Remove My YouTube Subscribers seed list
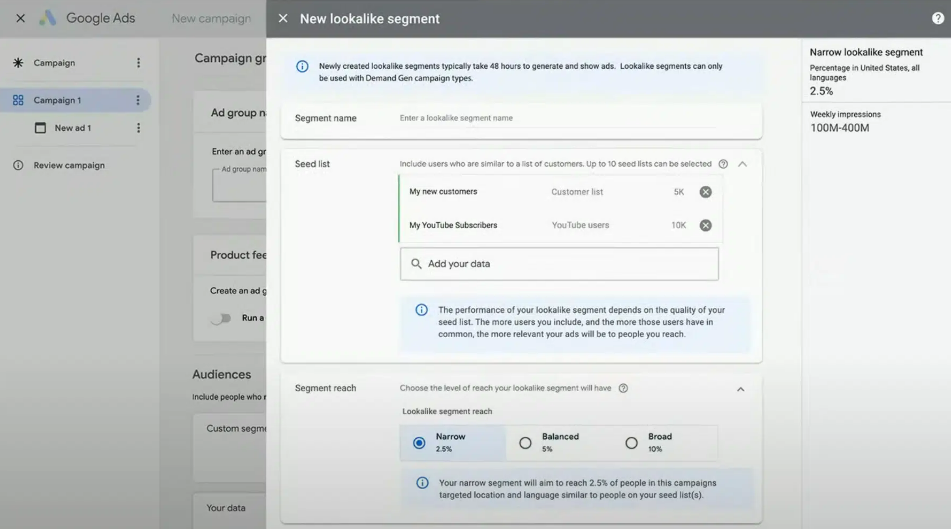 click(x=705, y=225)
